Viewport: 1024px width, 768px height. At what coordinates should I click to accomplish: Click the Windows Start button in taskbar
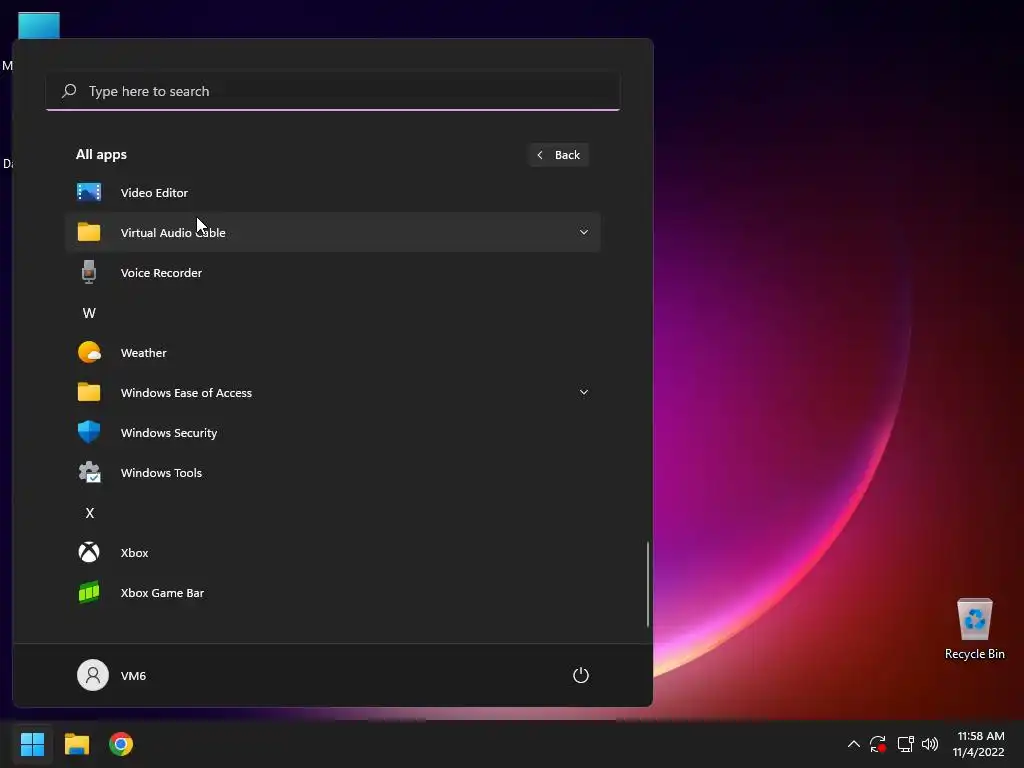(32, 744)
